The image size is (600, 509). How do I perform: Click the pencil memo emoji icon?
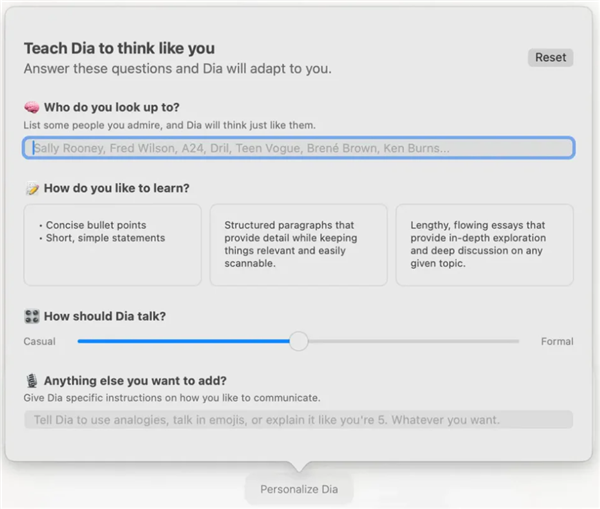[31, 188]
